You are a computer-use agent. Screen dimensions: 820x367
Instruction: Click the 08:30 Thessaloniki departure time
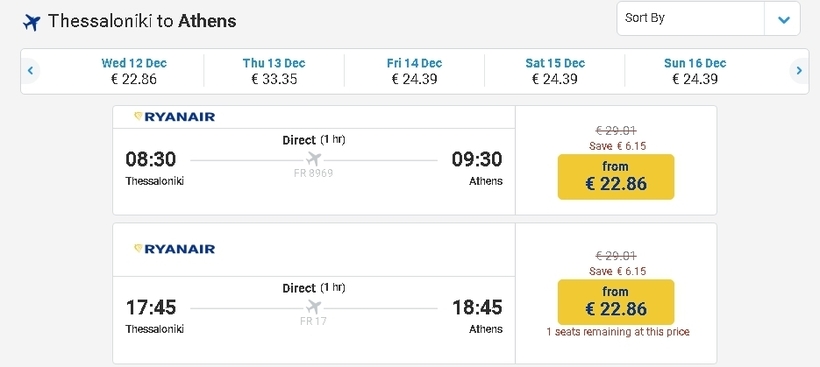coord(151,159)
